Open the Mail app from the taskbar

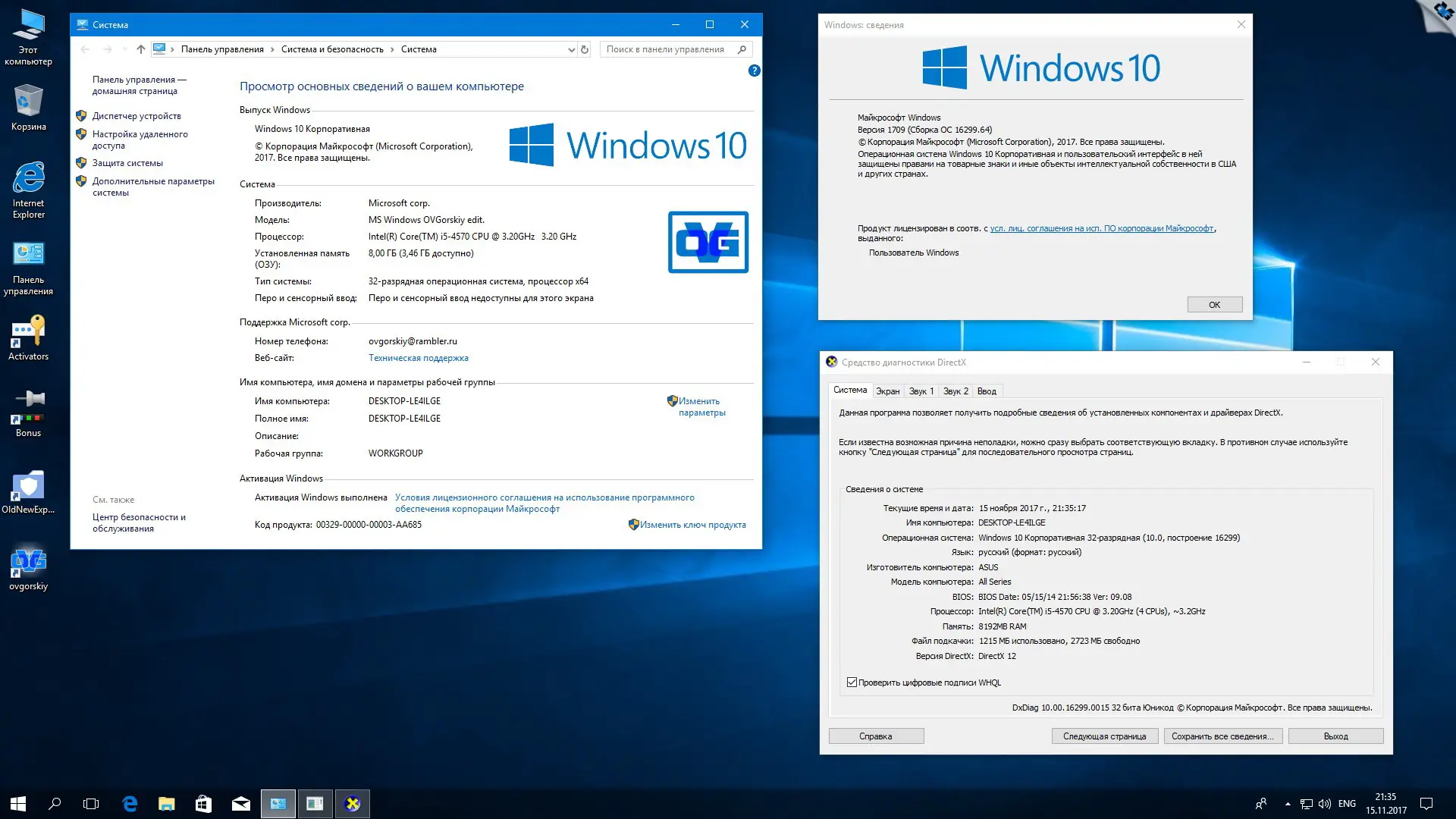pos(241,803)
